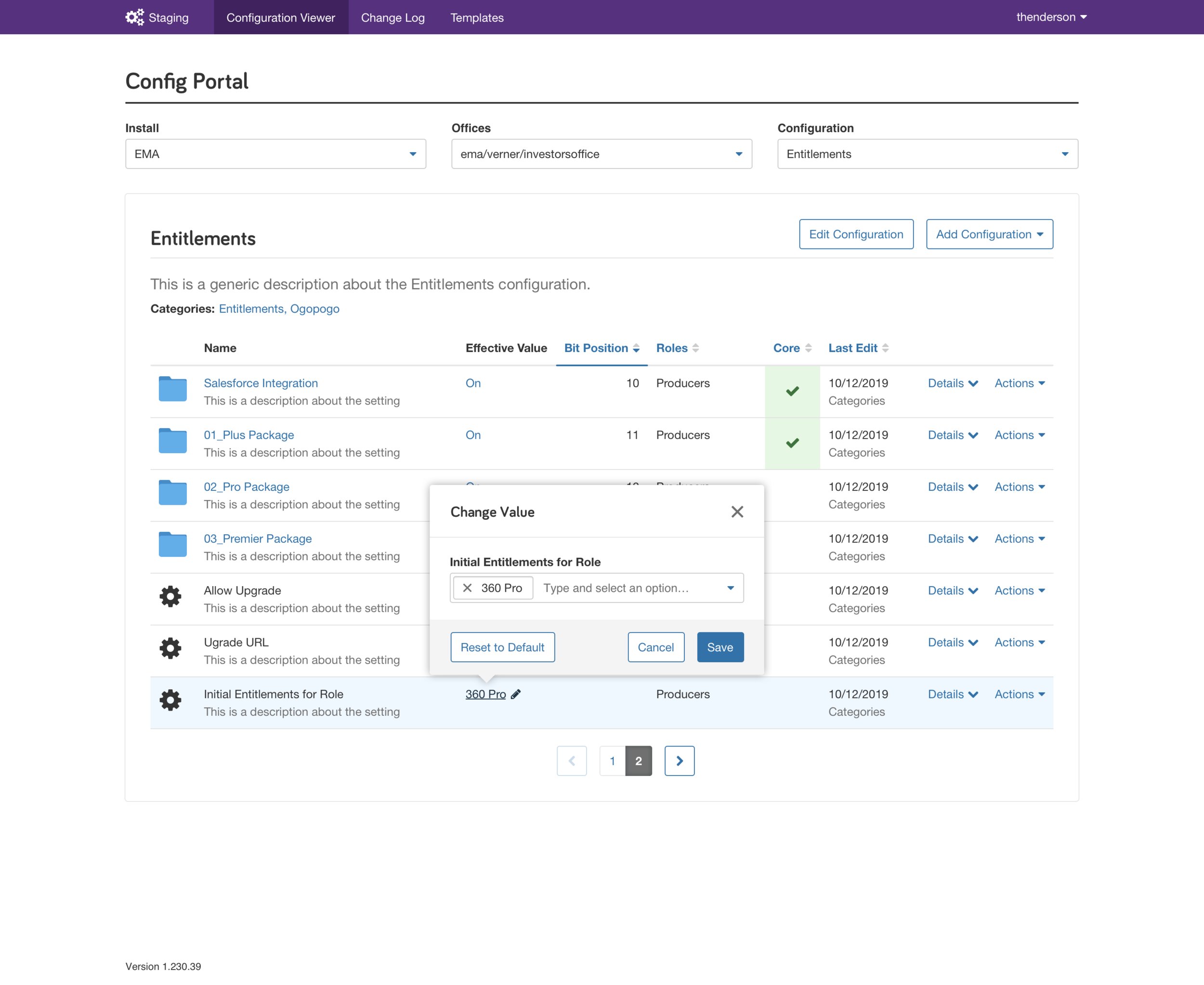Open the 03_Premier Package folder icon

click(x=172, y=545)
